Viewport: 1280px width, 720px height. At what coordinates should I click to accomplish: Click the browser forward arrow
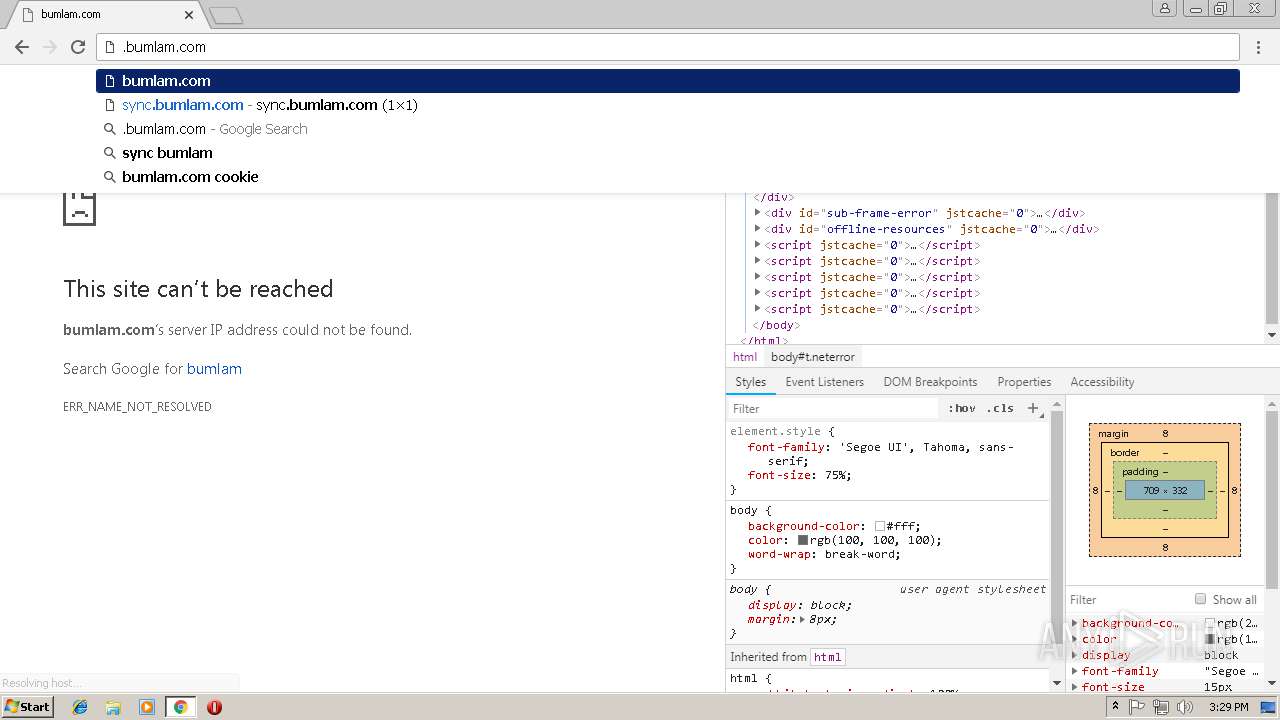coord(49,47)
